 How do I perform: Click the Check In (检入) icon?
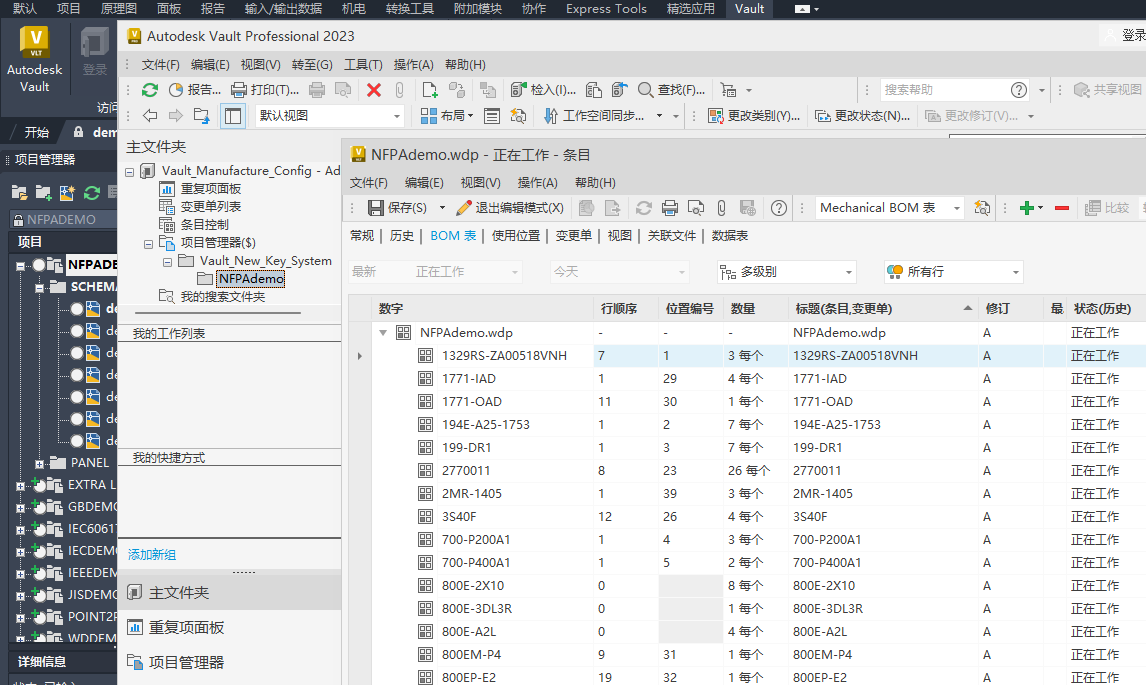pos(518,90)
